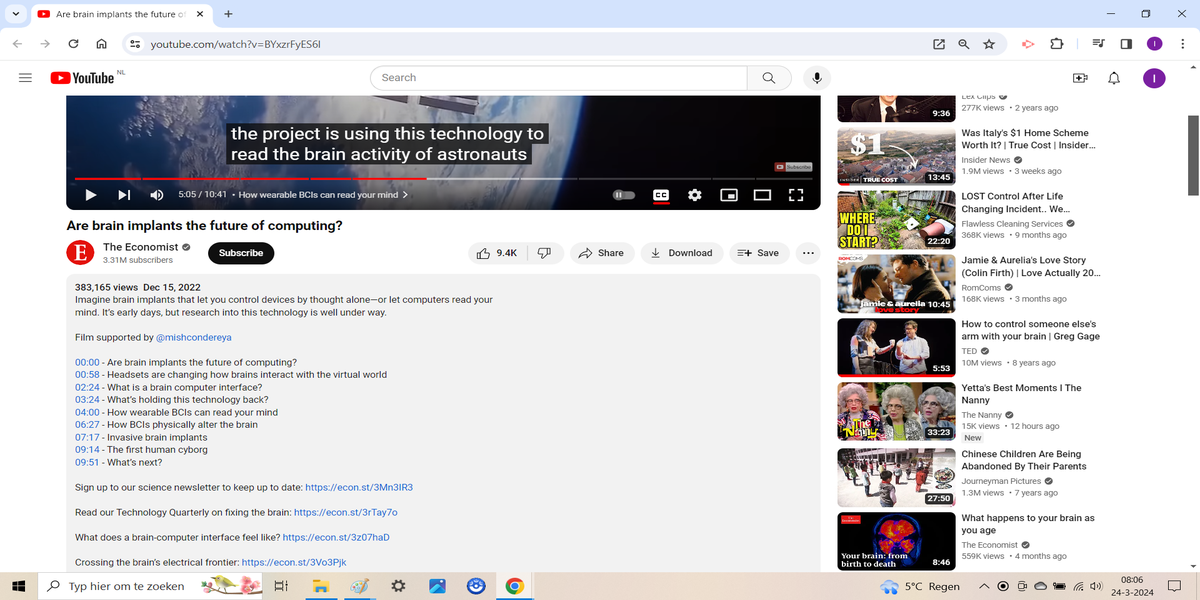1200x600 pixels.
Task: Open Yetta's Best Moments video thumbnail
Action: point(895,411)
